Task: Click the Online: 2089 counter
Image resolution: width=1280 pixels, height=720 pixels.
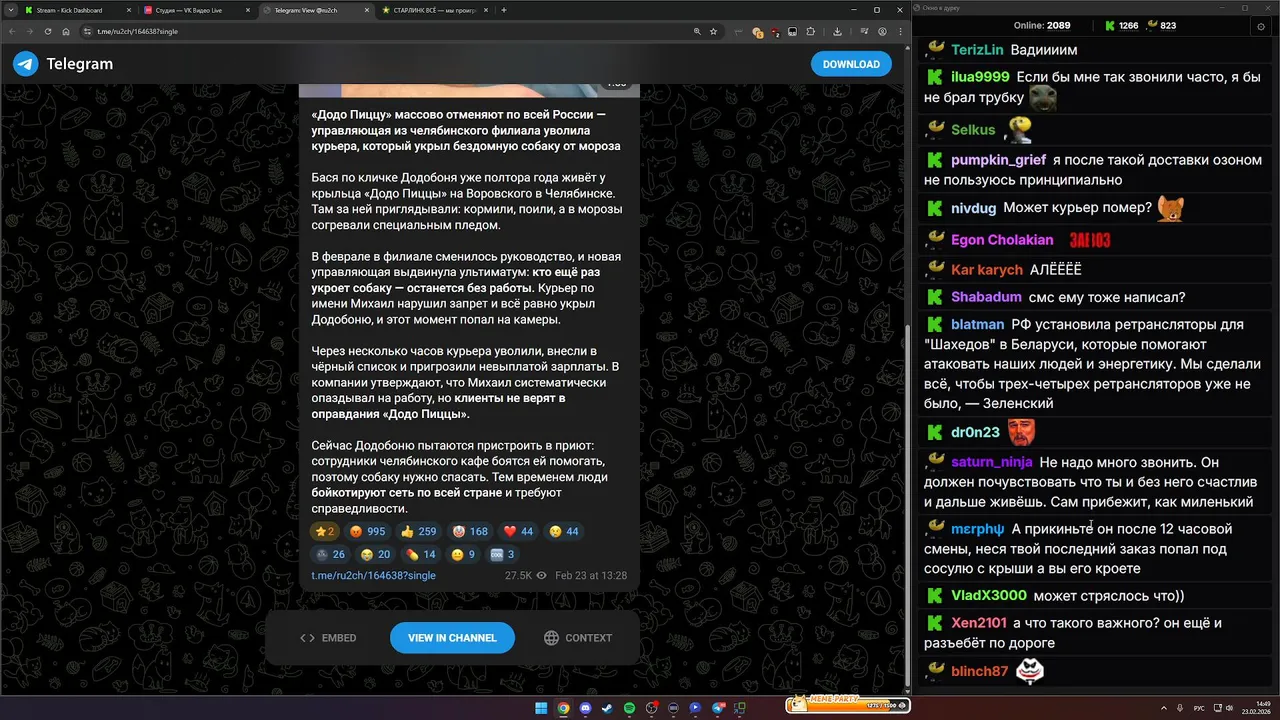Action: pyautogui.click(x=1042, y=26)
